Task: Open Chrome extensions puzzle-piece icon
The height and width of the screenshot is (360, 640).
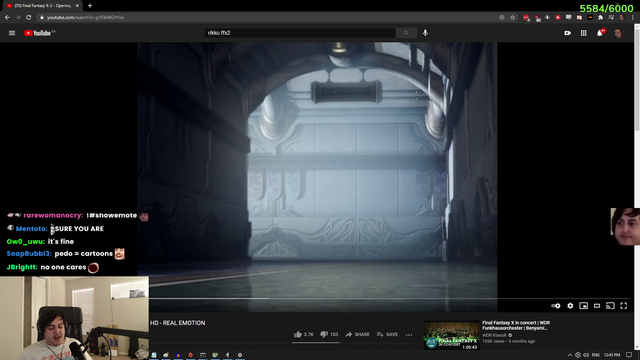Action: (x=600, y=18)
